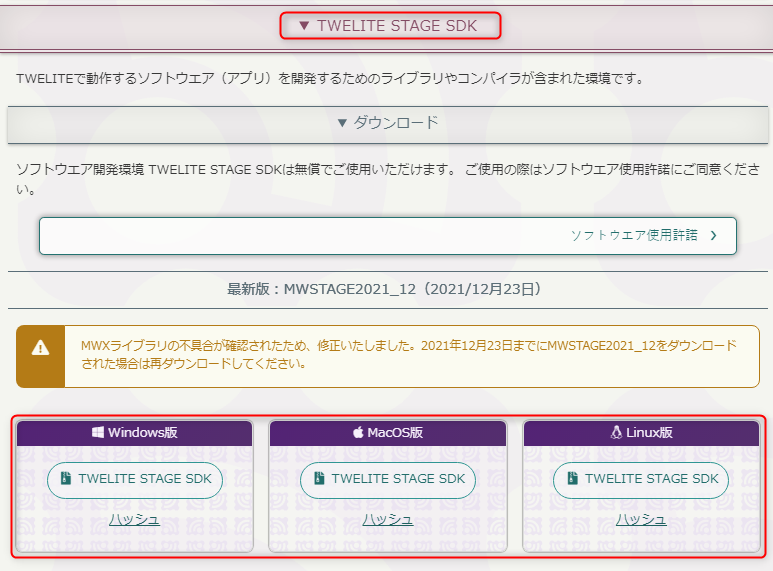
Task: Click the Apple logo icon in MacOS版 header
Action: click(358, 432)
